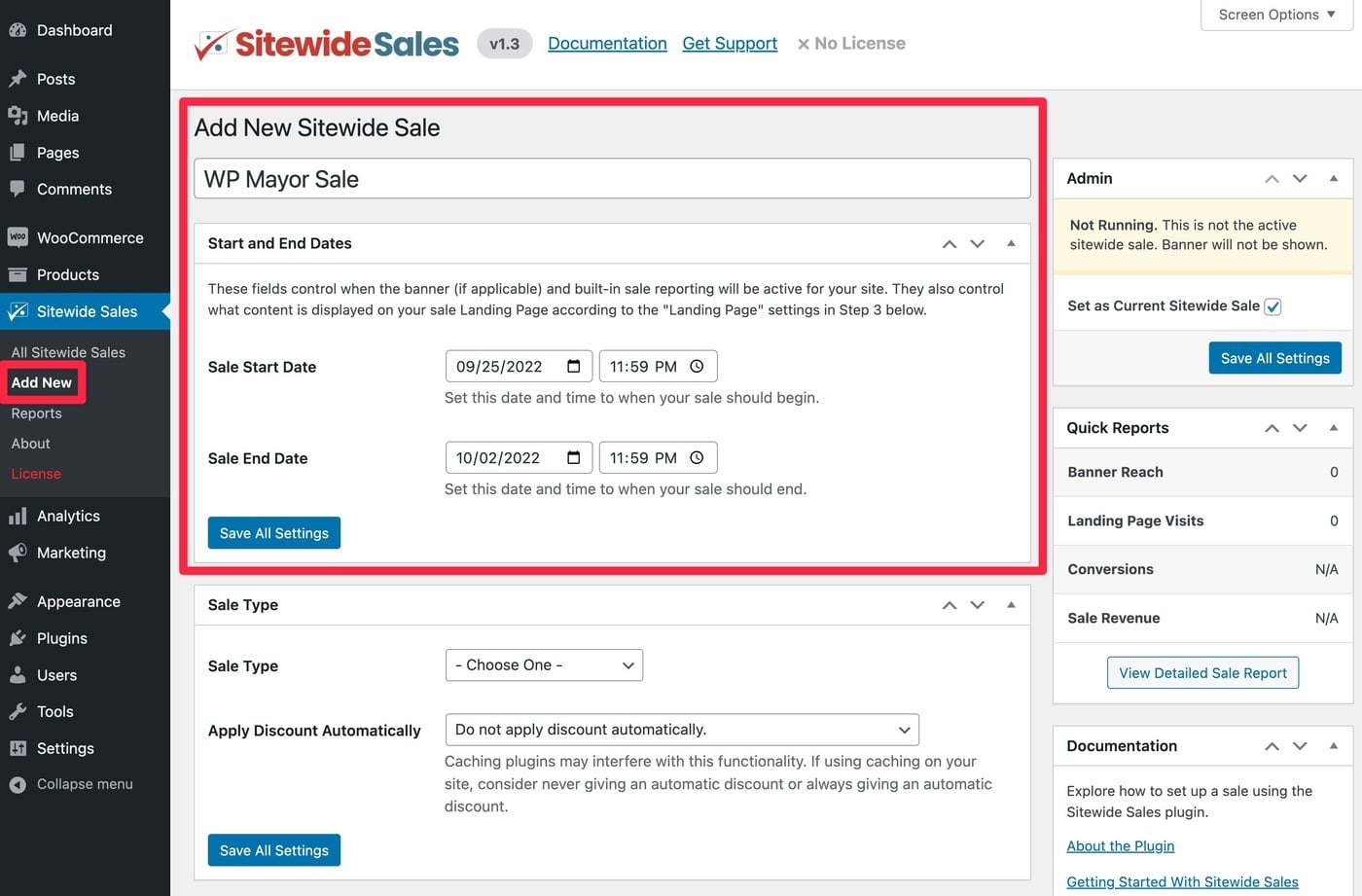Click the Sitewide Sales logo at the top

point(326,43)
